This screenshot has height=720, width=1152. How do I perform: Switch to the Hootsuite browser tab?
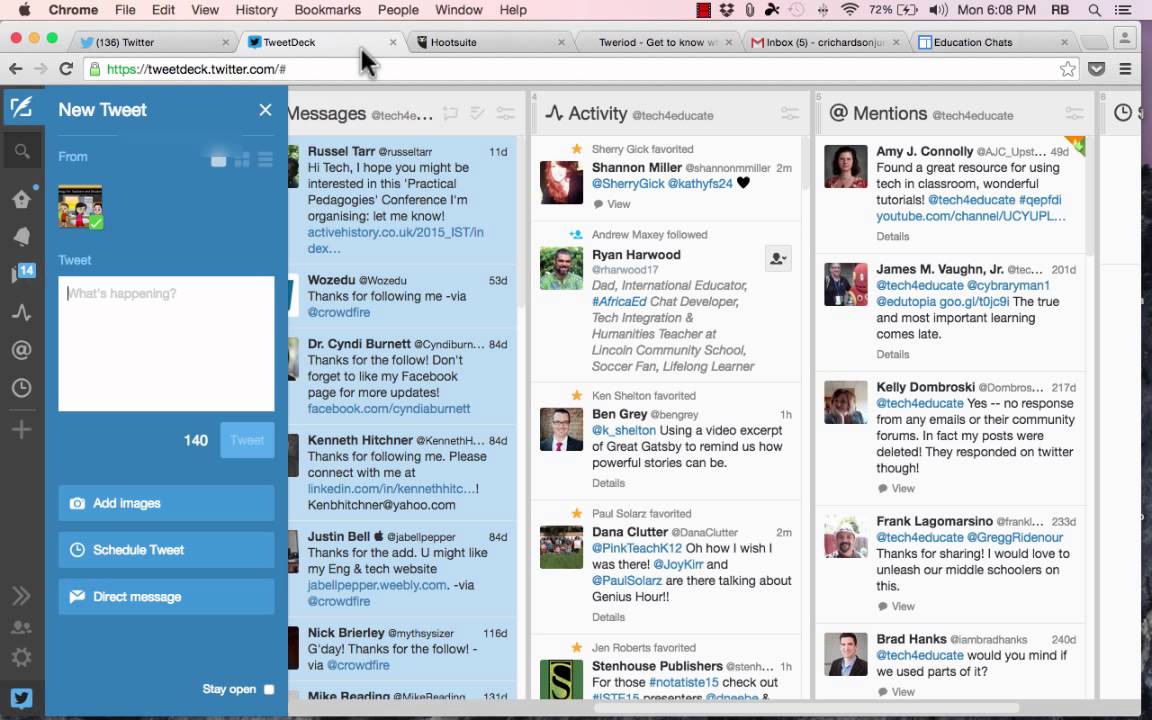point(490,42)
